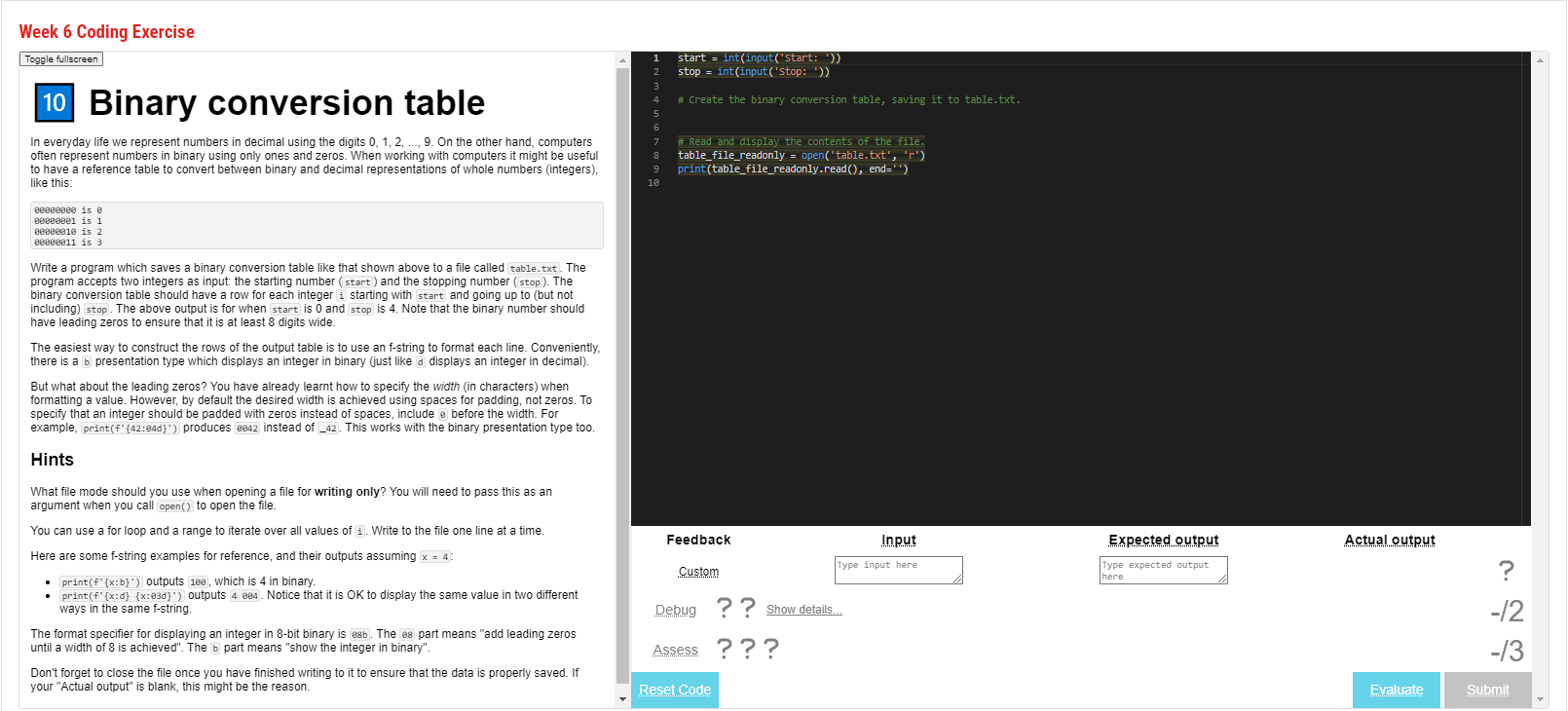Click the Custom row actual output question mark
The image size is (1568, 711).
pyautogui.click(x=1507, y=571)
